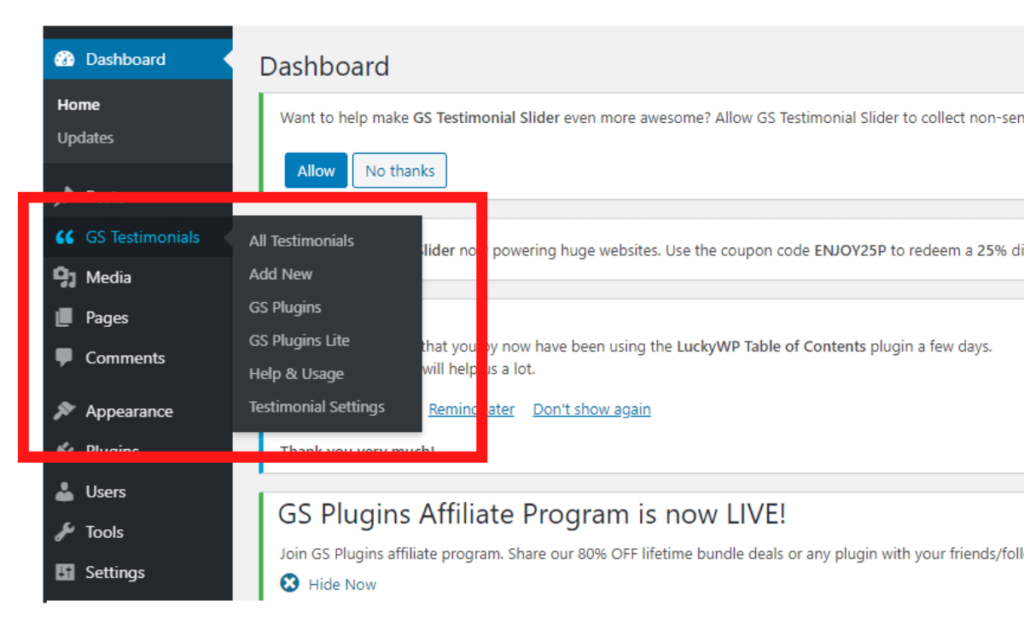Click the Hide Now X icon
The width and height of the screenshot is (1024, 636).
(x=290, y=582)
